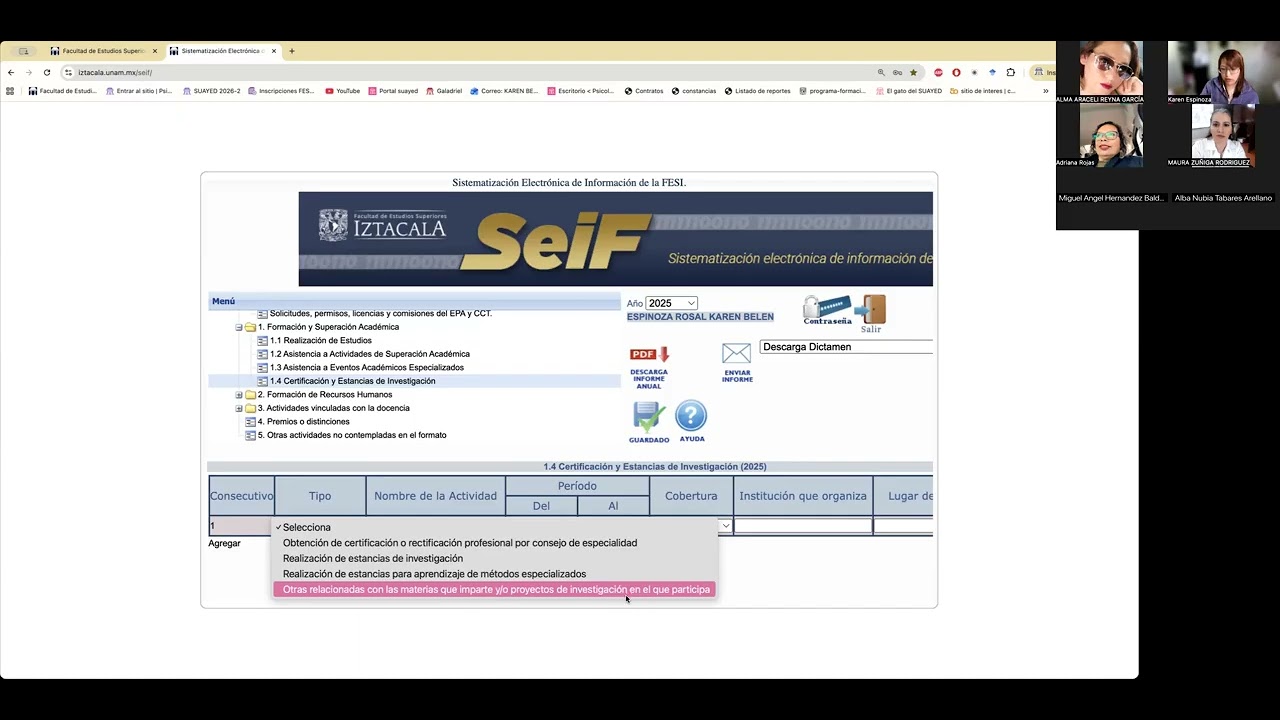This screenshot has height=720, width=1280.
Task: Open the browser extensions puzzle icon
Action: 1010,72
